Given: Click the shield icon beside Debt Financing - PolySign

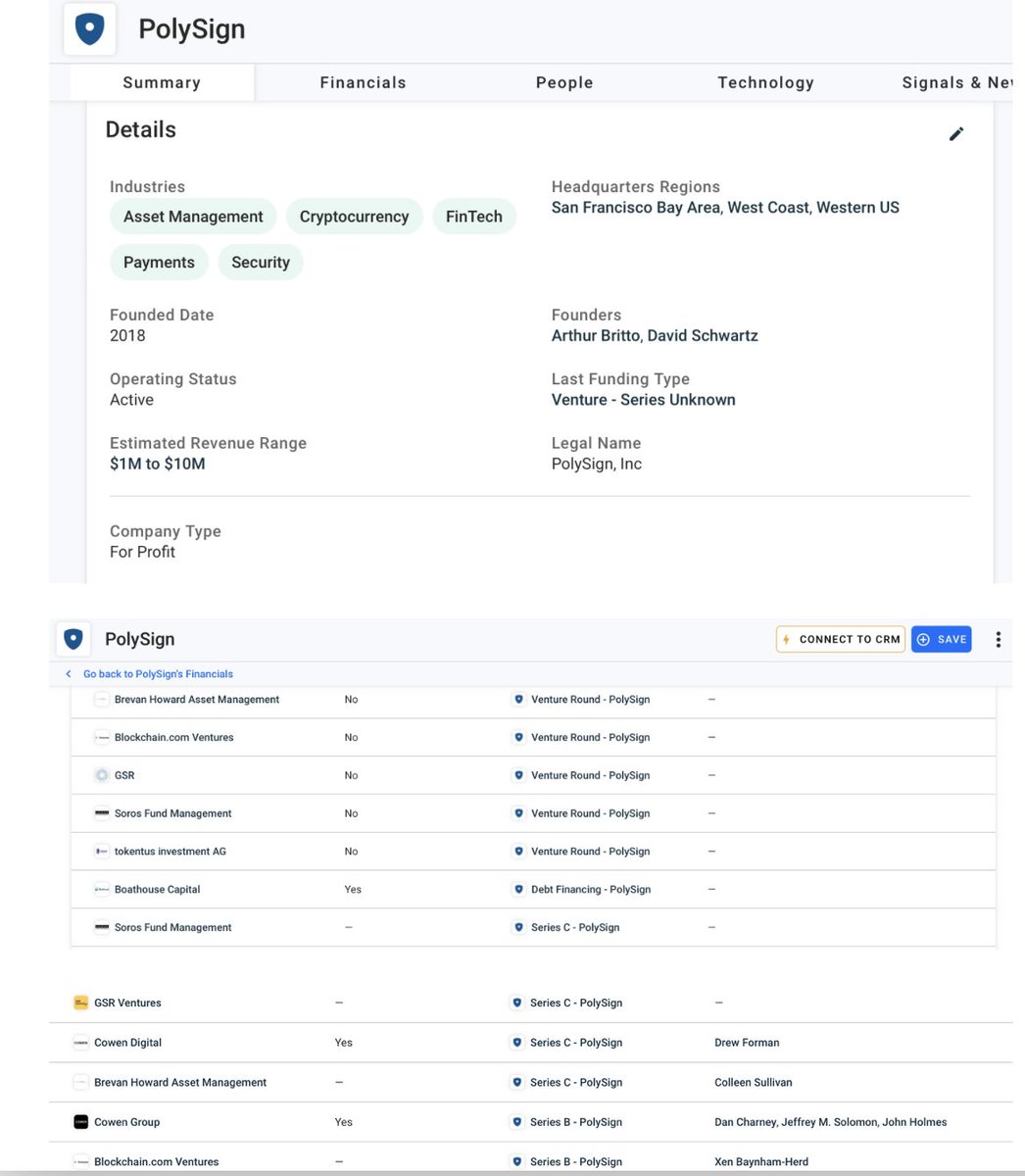Looking at the screenshot, I should point(518,890).
